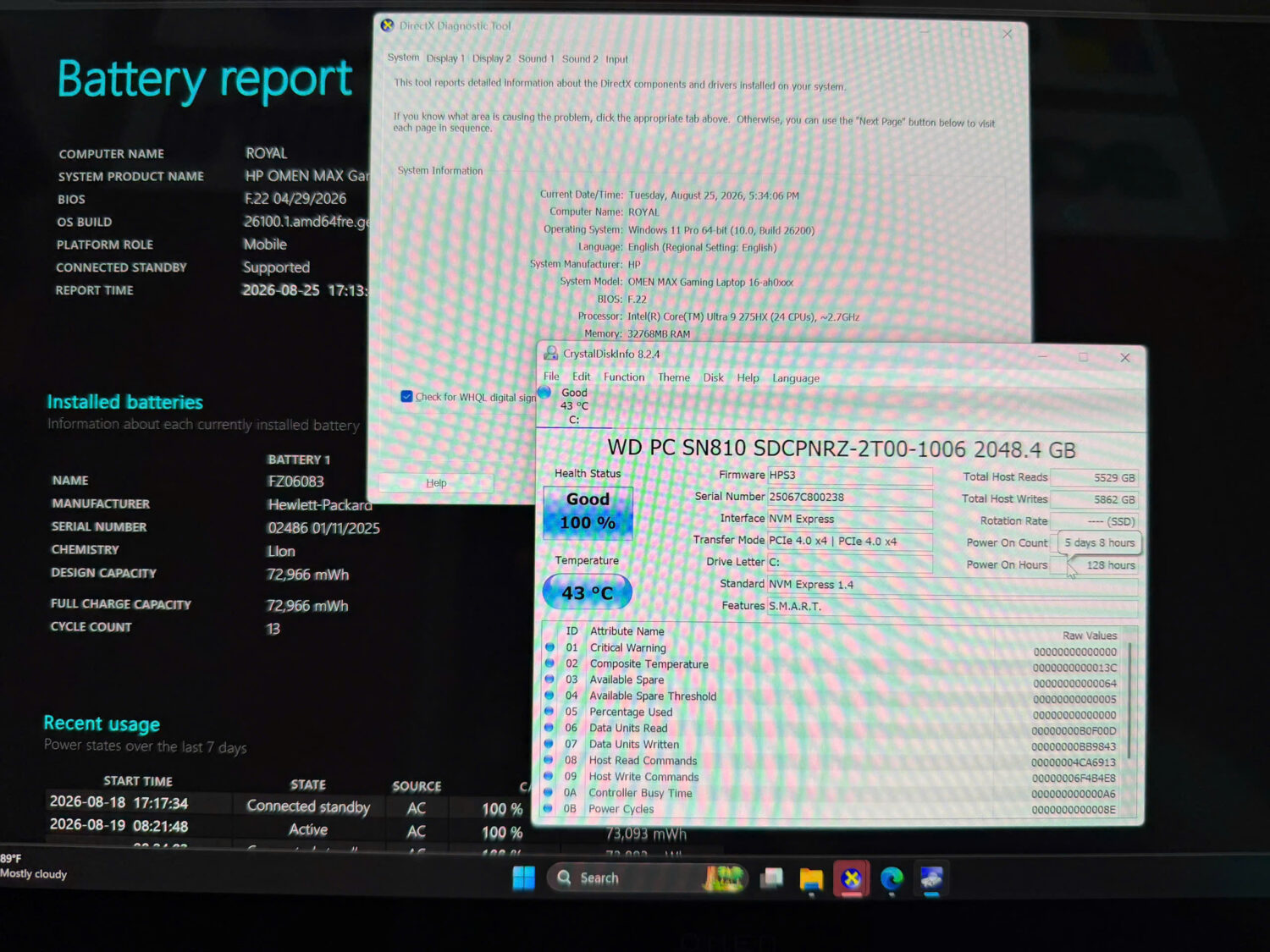Close the CrystalDiskInfo window
This screenshot has height=952, width=1270.
point(1125,358)
